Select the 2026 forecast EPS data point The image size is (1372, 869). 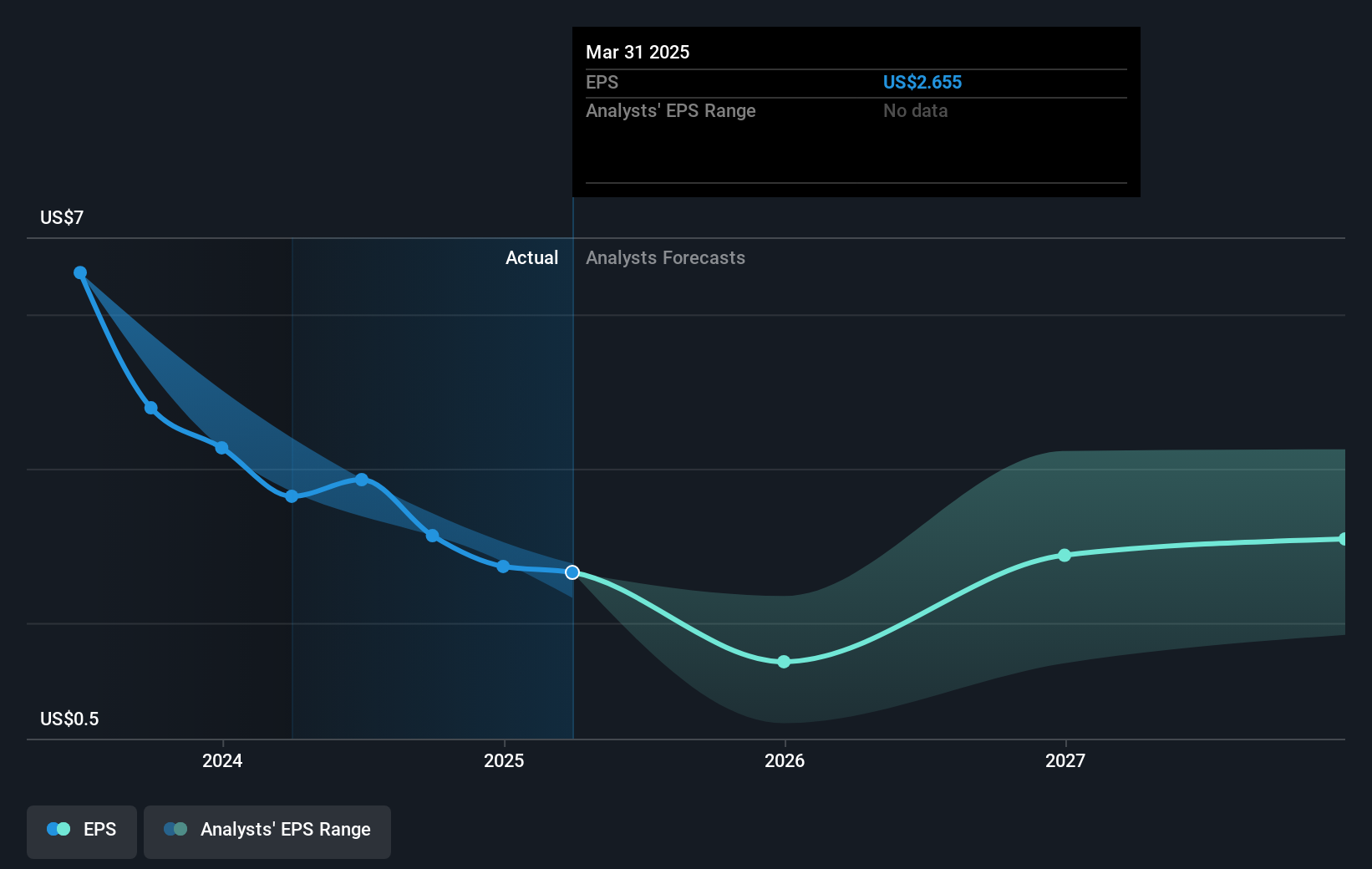(784, 662)
